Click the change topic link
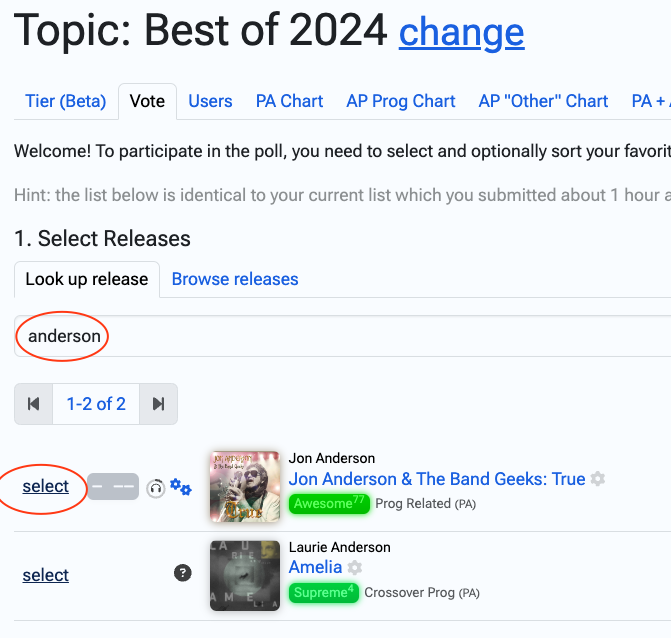This screenshot has height=638, width=671. coord(462,33)
